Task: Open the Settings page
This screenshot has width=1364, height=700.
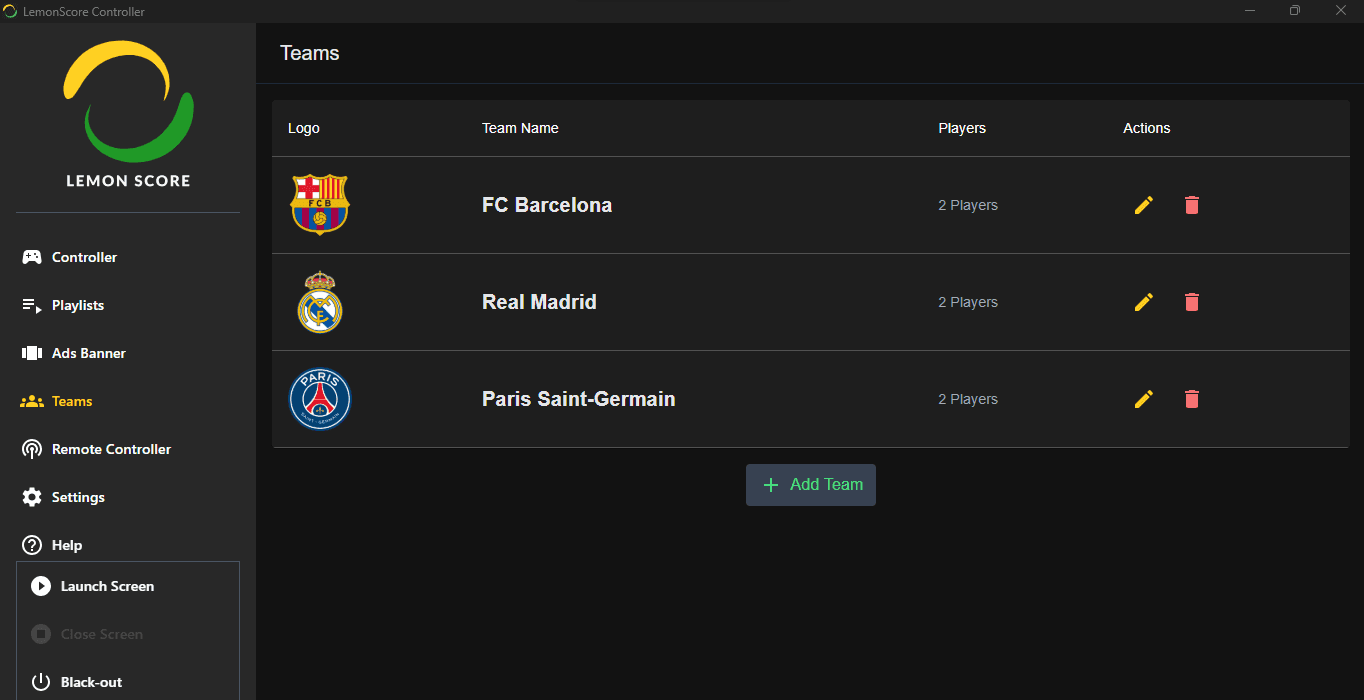Action: [x=78, y=497]
